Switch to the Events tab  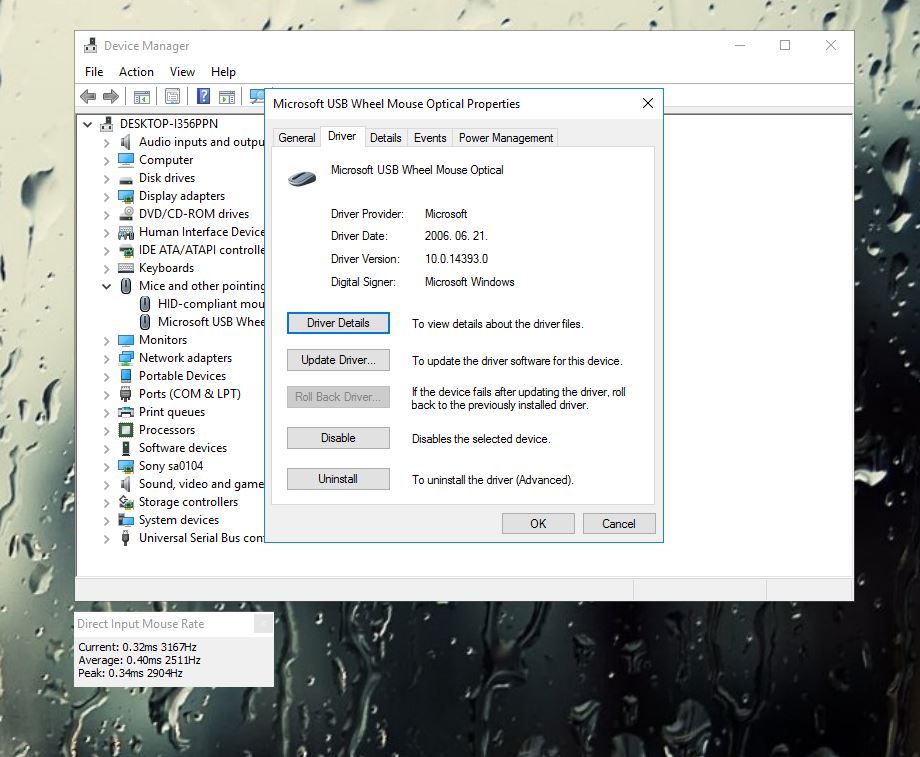pyautogui.click(x=430, y=137)
